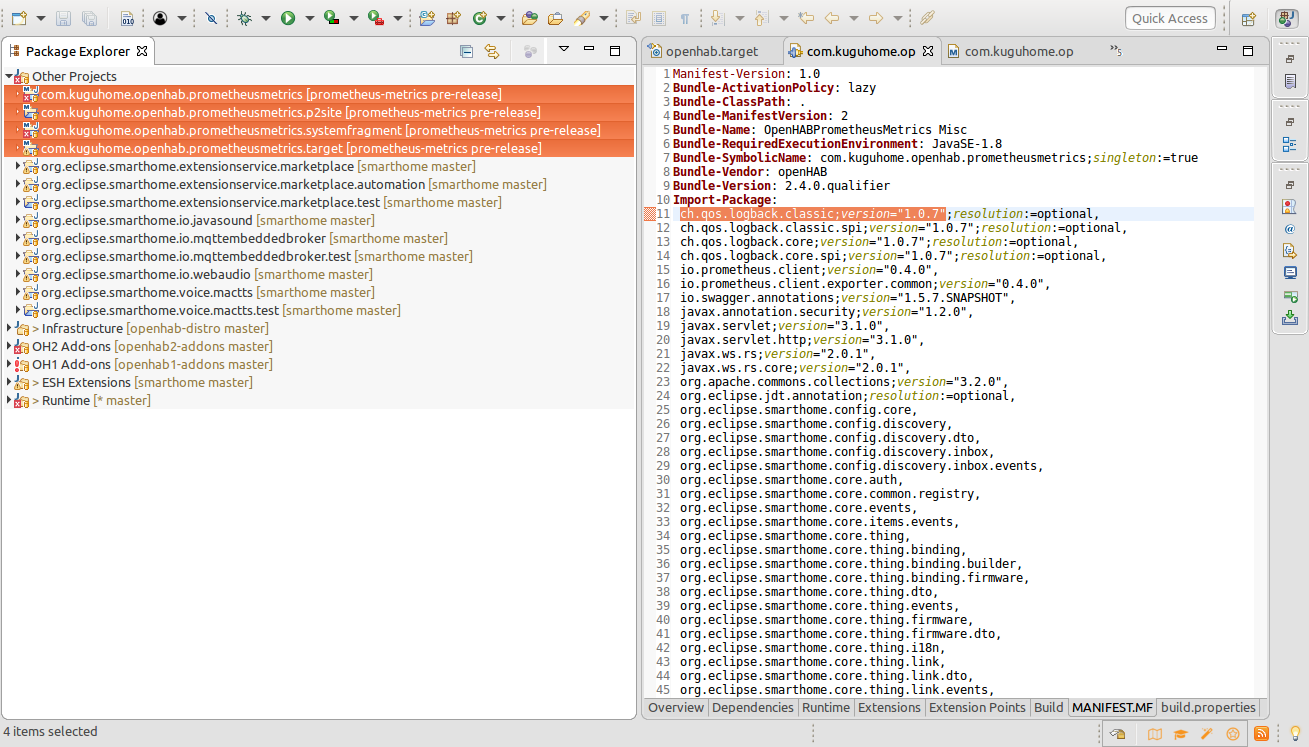
Task: Open the Runtime manifest editor tab
Action: [826, 707]
